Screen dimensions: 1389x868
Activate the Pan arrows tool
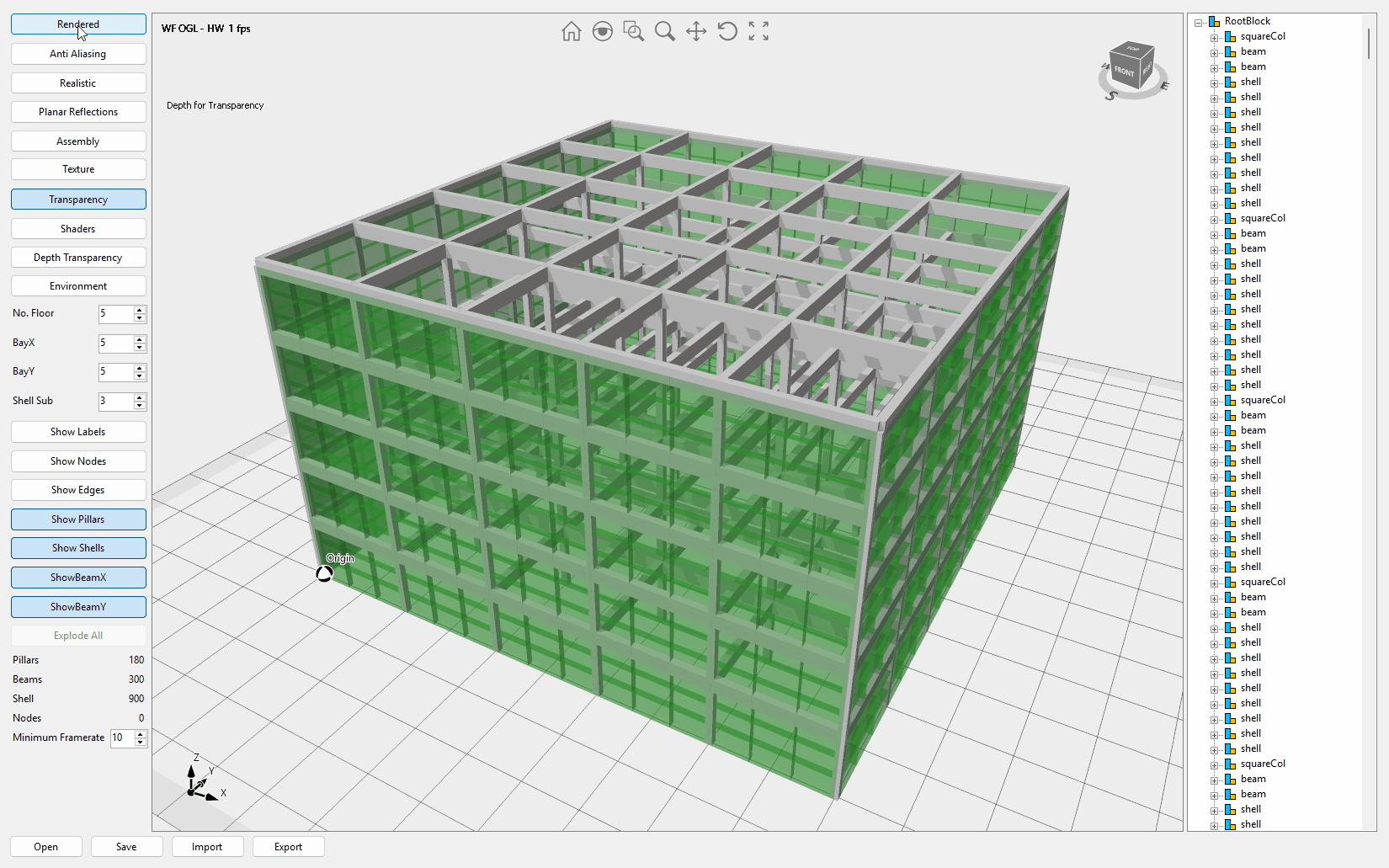click(x=695, y=32)
